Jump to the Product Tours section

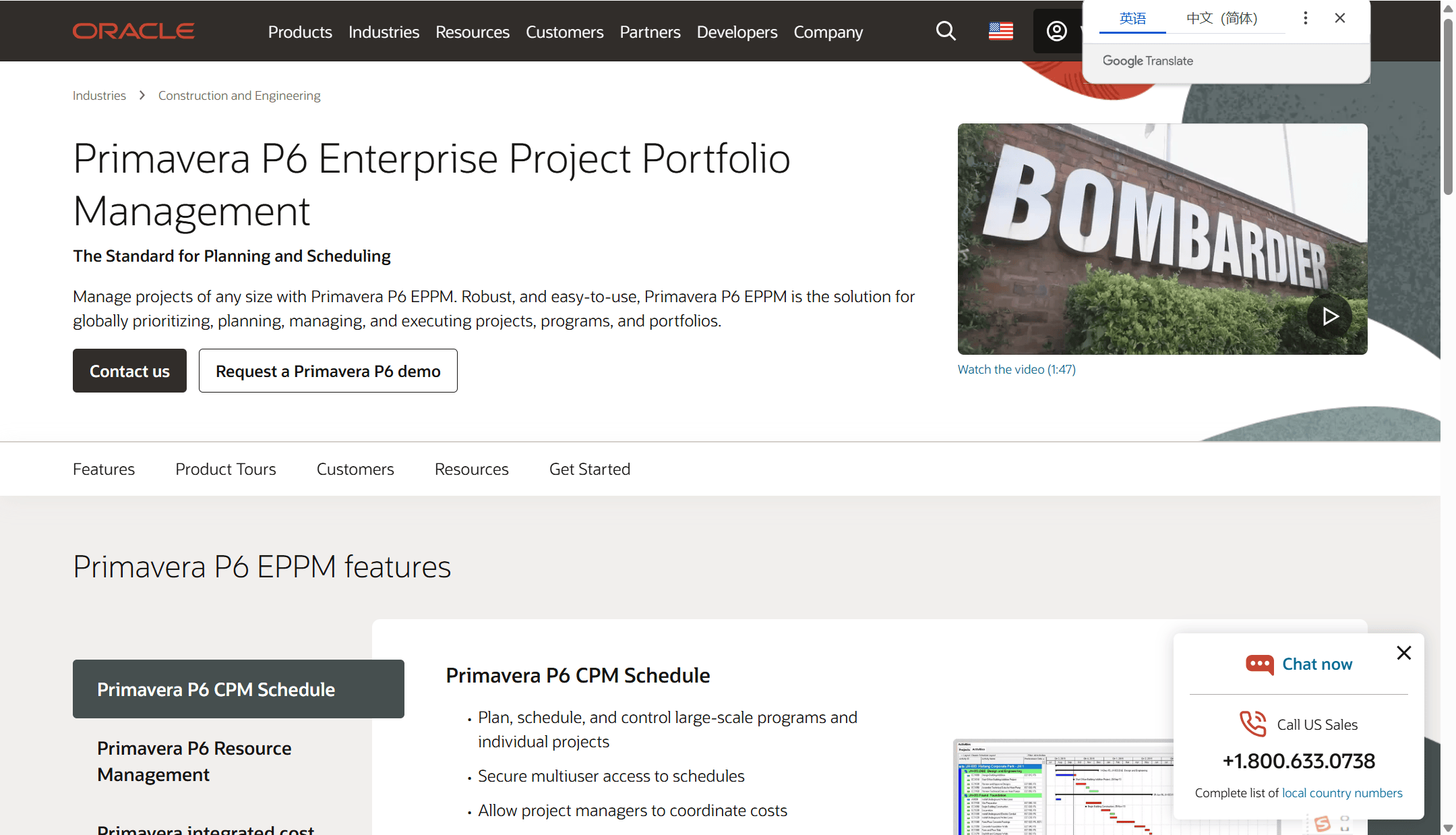tap(225, 469)
